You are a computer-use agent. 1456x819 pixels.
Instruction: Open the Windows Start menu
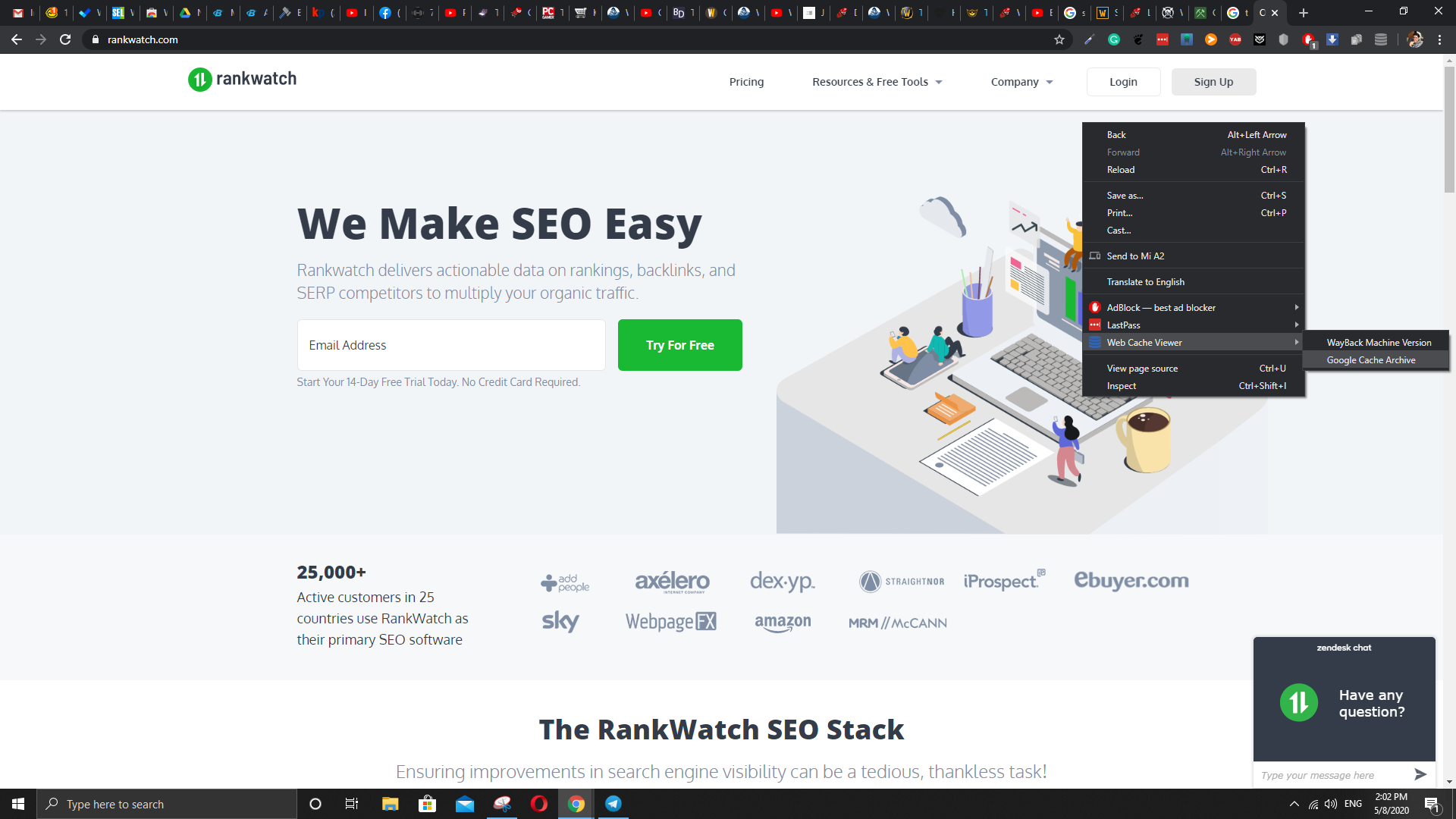(x=18, y=804)
